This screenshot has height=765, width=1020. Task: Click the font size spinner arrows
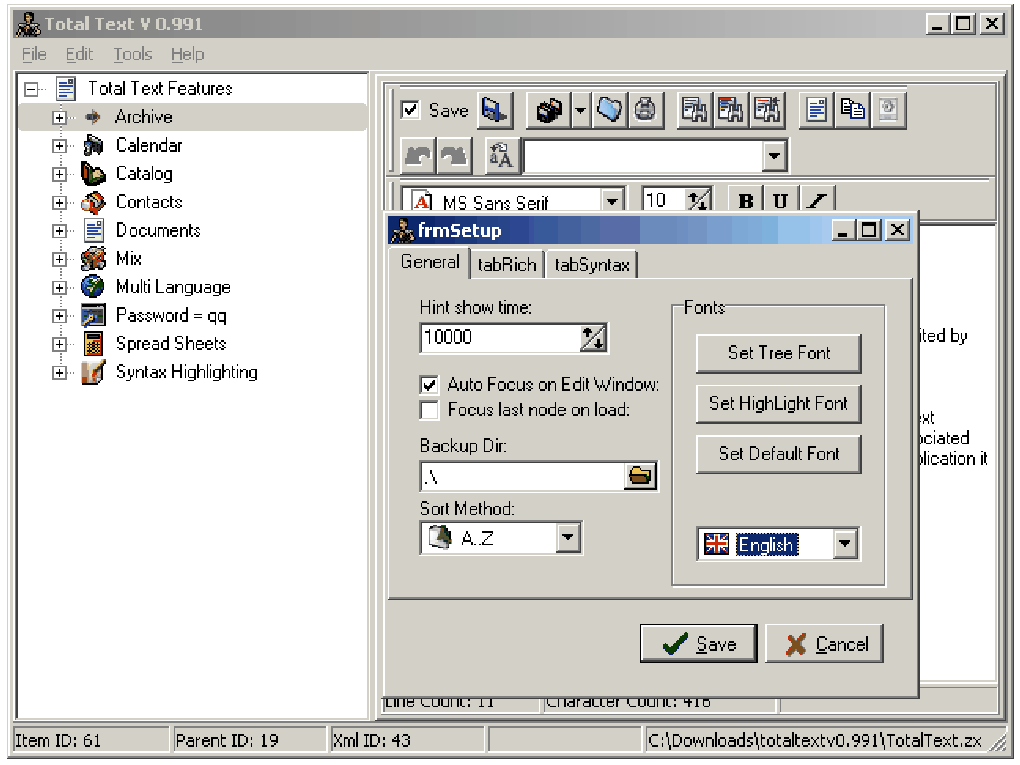tap(699, 200)
